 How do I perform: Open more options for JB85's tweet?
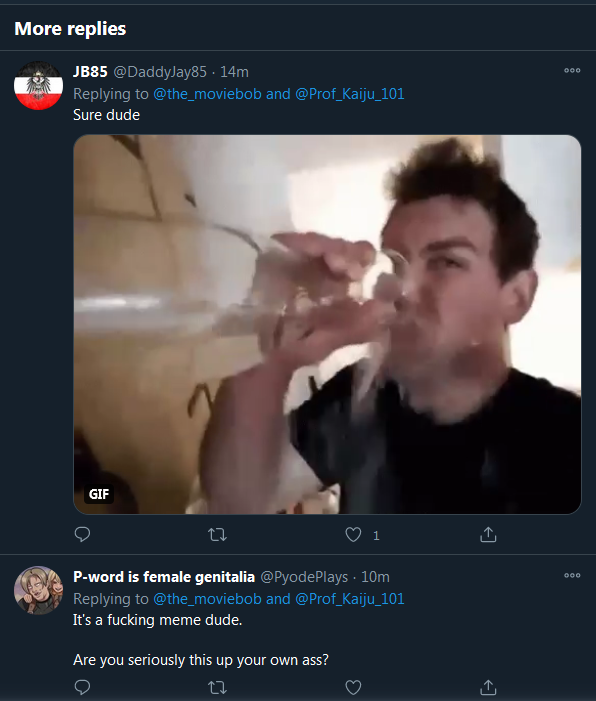click(x=572, y=70)
